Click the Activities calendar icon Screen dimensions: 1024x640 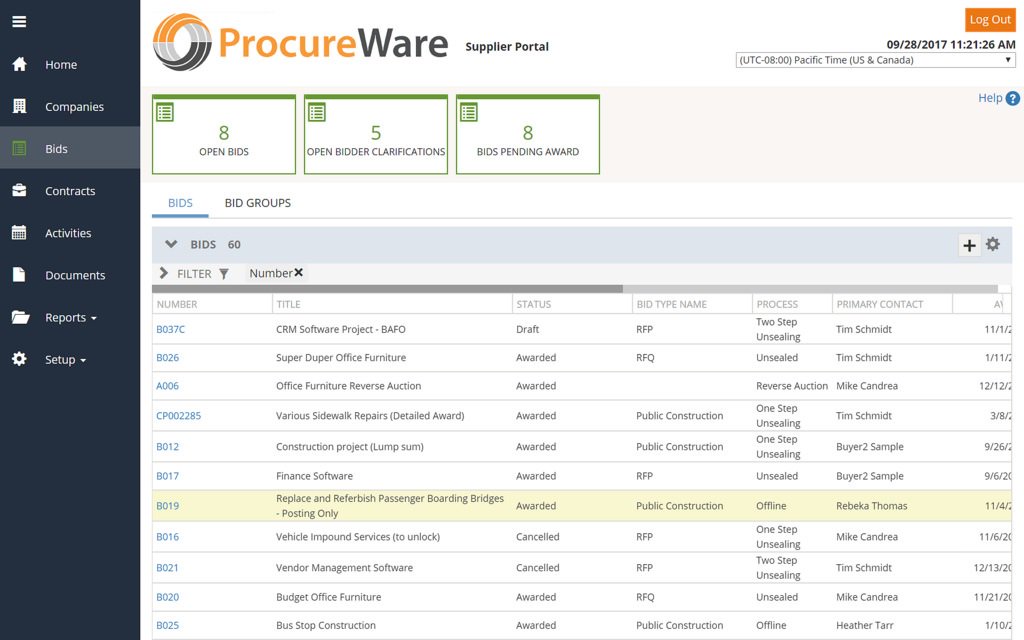coord(20,232)
